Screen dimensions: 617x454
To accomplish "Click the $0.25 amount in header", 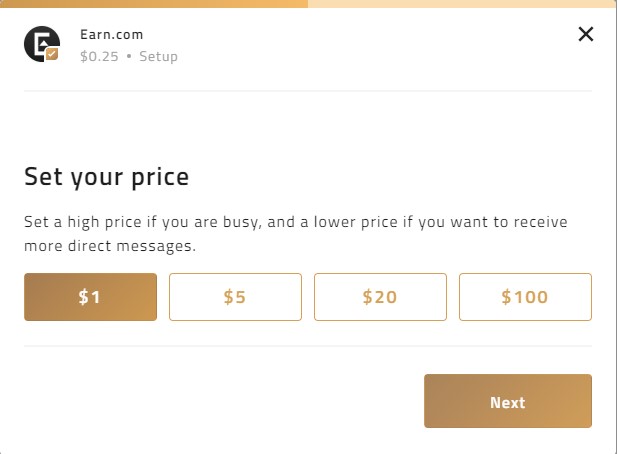I will (x=99, y=56).
